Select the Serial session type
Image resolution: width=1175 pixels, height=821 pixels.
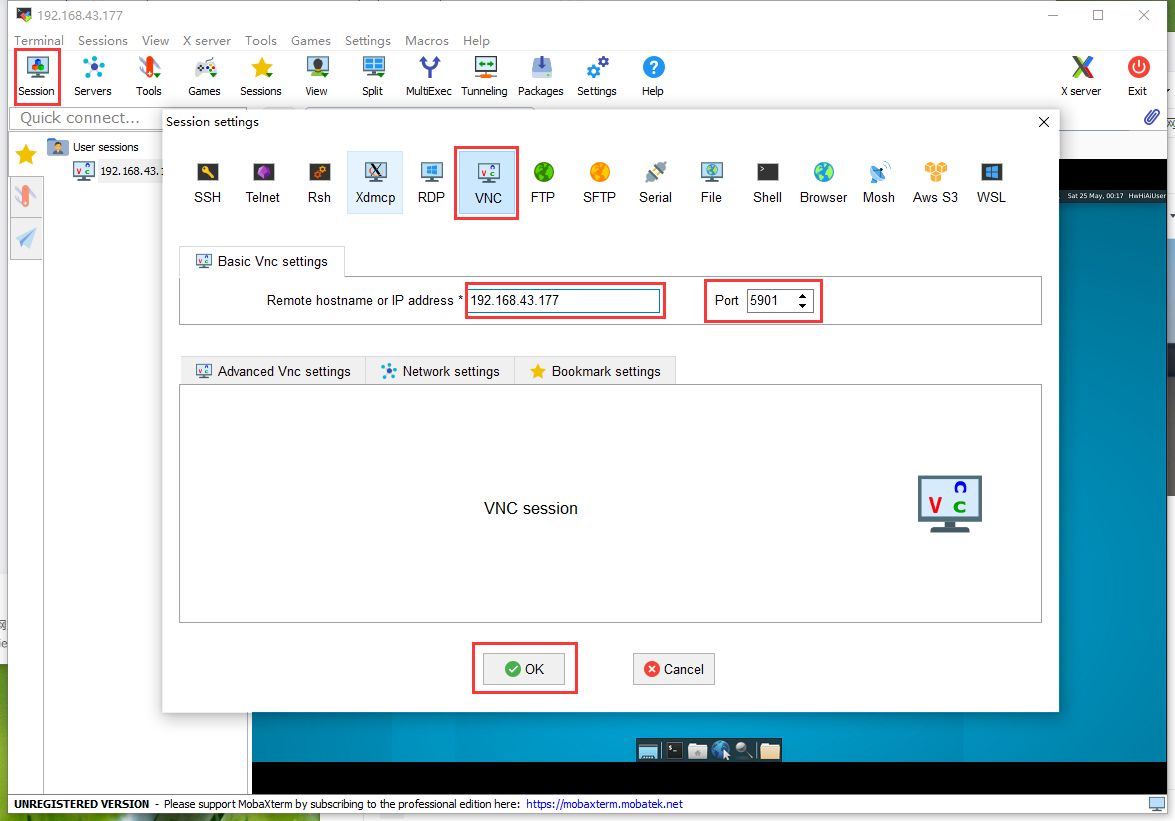click(656, 183)
